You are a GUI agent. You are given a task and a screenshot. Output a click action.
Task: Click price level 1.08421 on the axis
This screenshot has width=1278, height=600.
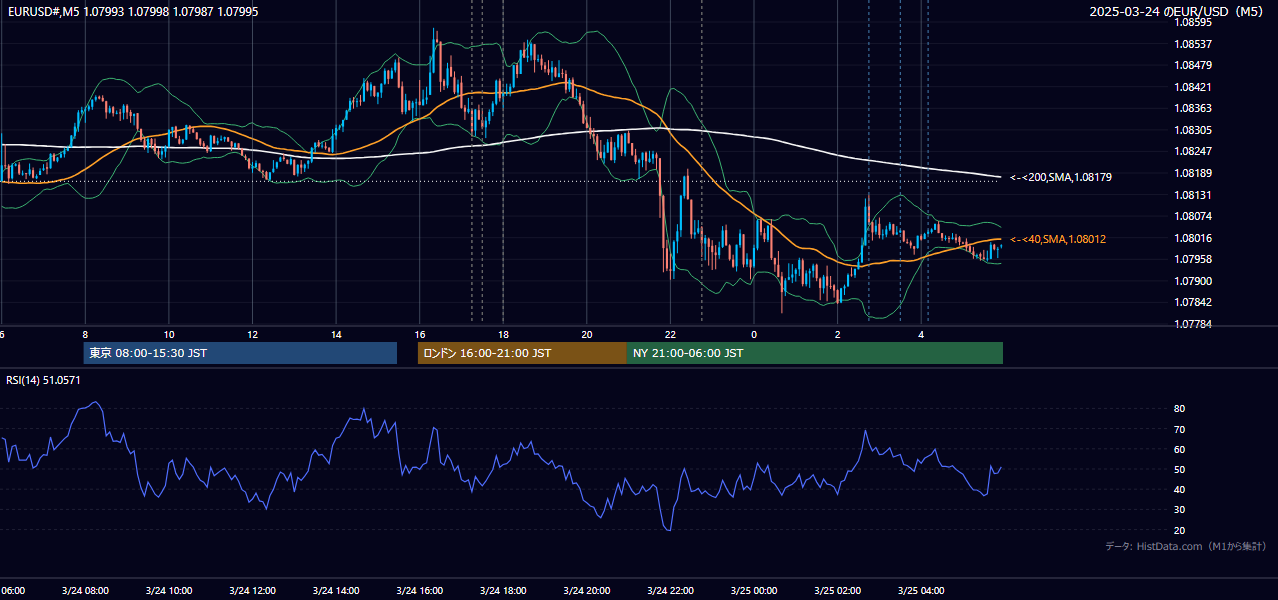point(1192,87)
